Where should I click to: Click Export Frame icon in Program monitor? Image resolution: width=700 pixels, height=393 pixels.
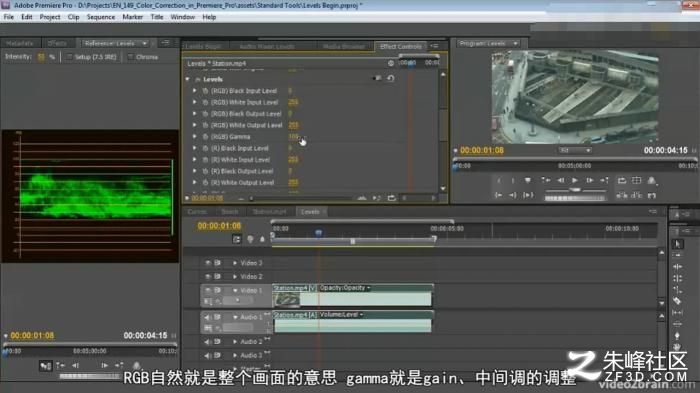tap(651, 195)
